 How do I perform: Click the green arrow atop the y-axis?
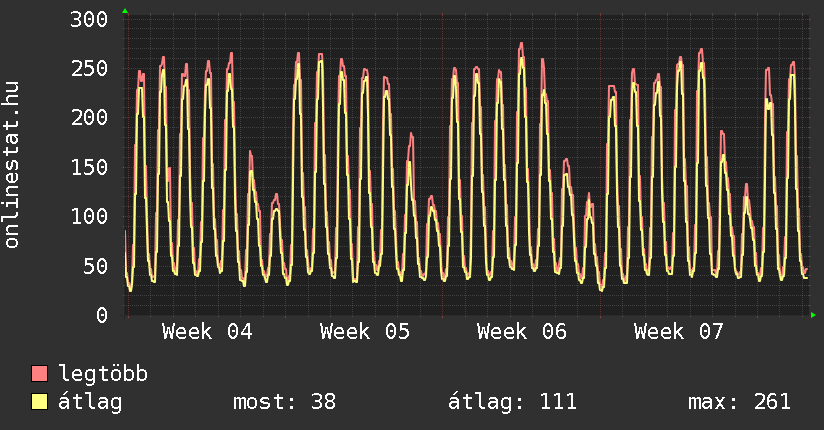point(125,11)
